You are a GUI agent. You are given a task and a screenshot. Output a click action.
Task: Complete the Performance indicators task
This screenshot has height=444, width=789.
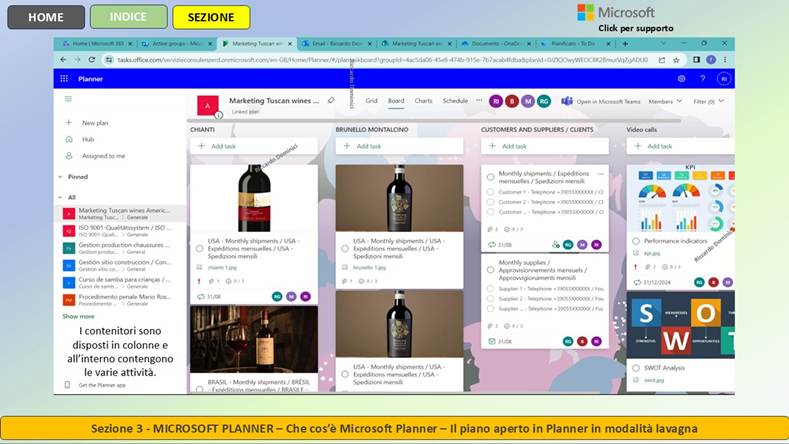pos(637,241)
